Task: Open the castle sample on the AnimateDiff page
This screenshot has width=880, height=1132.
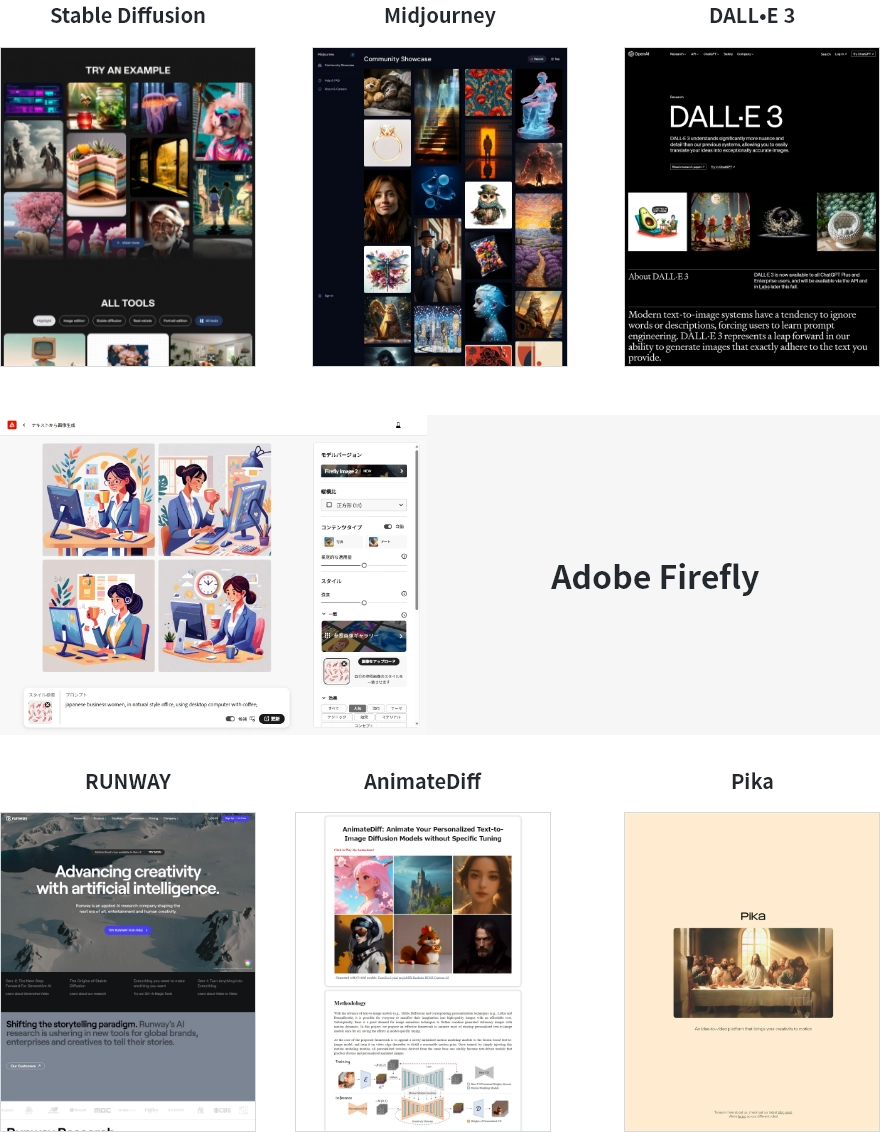Action: point(422,884)
